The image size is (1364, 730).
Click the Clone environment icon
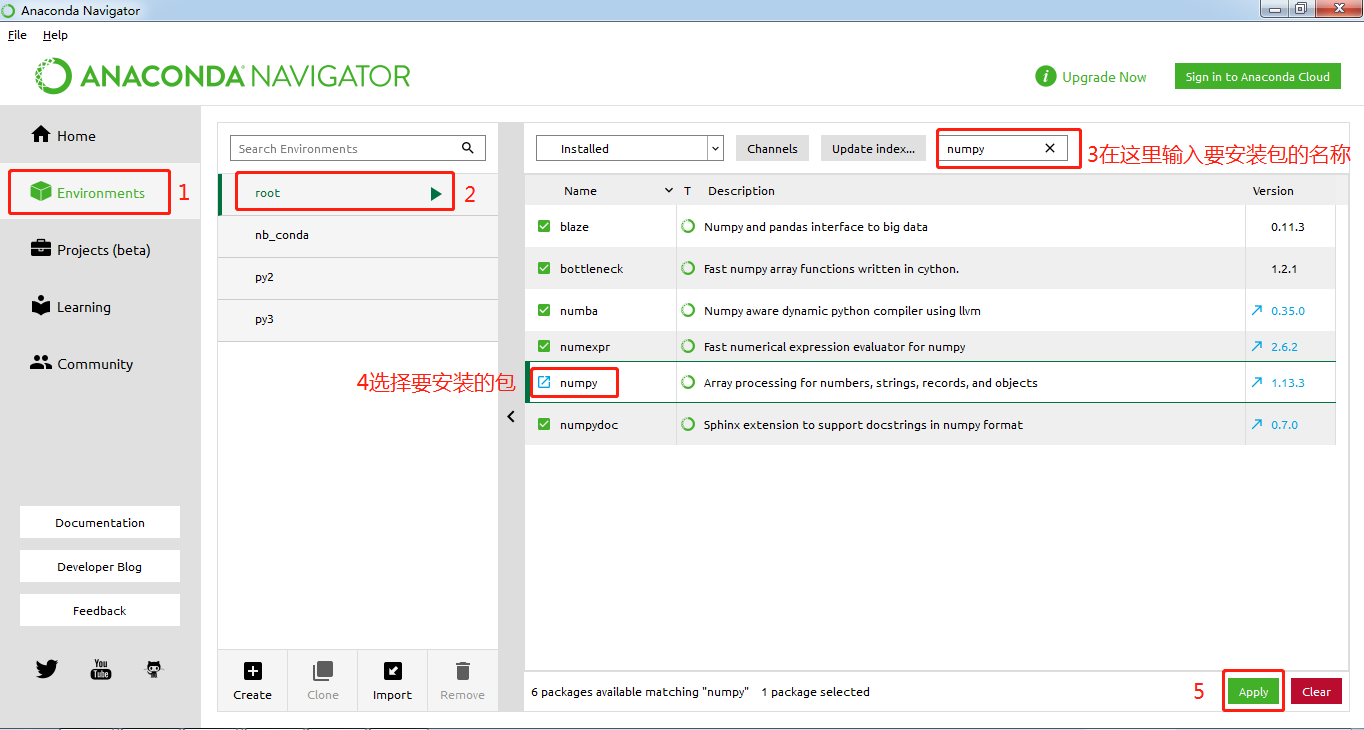[x=323, y=671]
